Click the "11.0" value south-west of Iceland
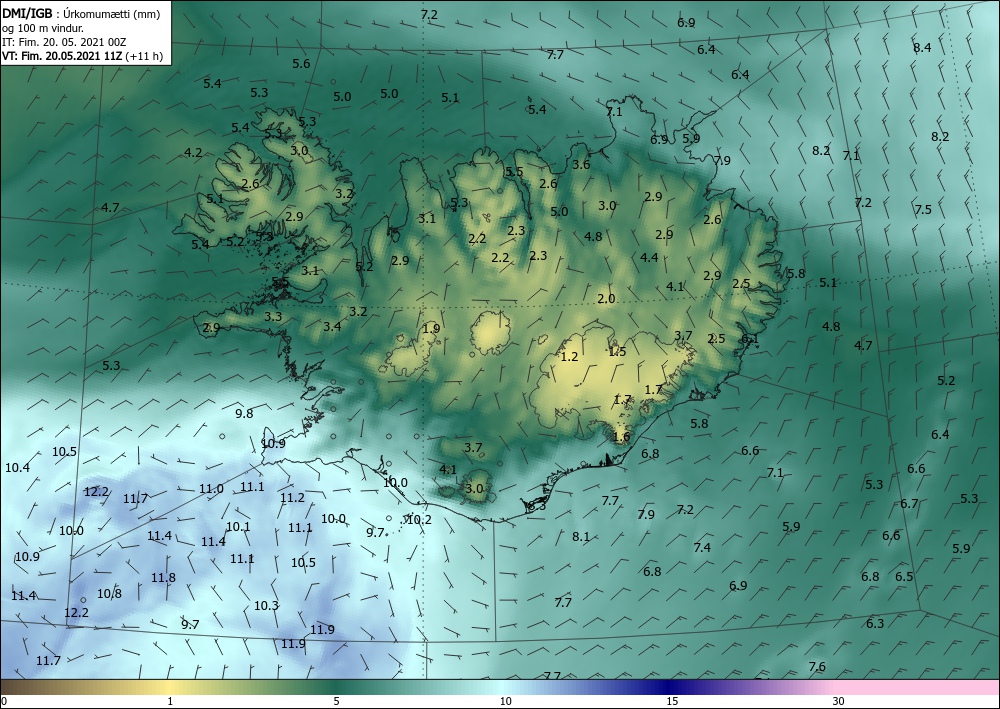Image resolution: width=1000 pixels, height=709 pixels. tap(211, 489)
